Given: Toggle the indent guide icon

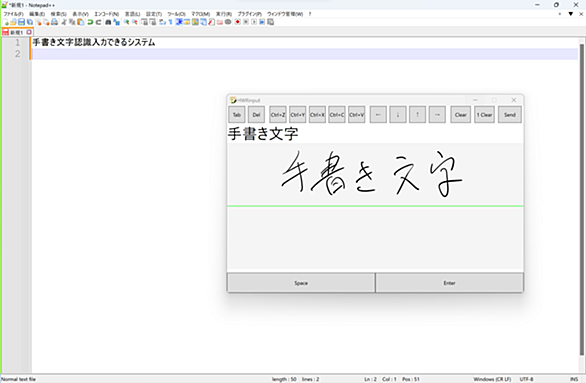Looking at the screenshot, I should [179, 22].
